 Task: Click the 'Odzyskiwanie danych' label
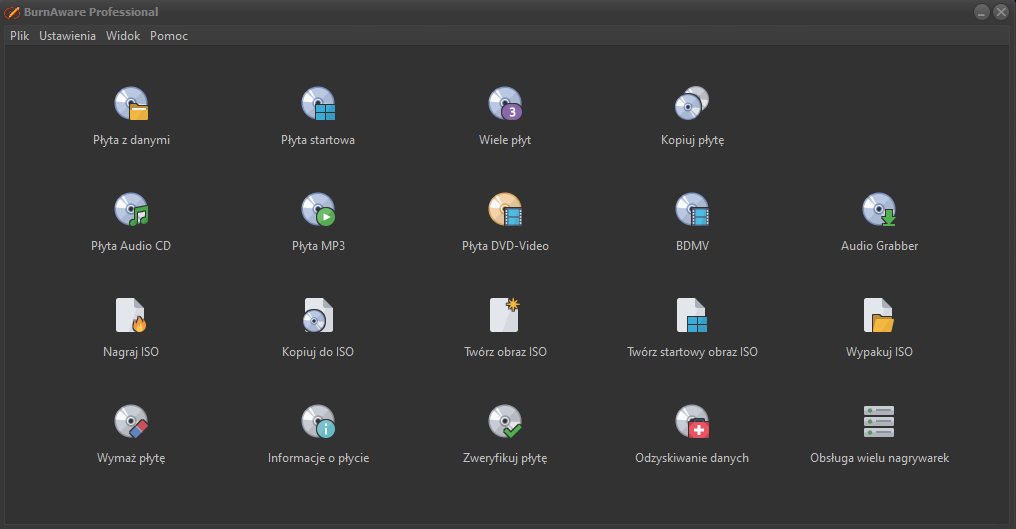click(692, 458)
